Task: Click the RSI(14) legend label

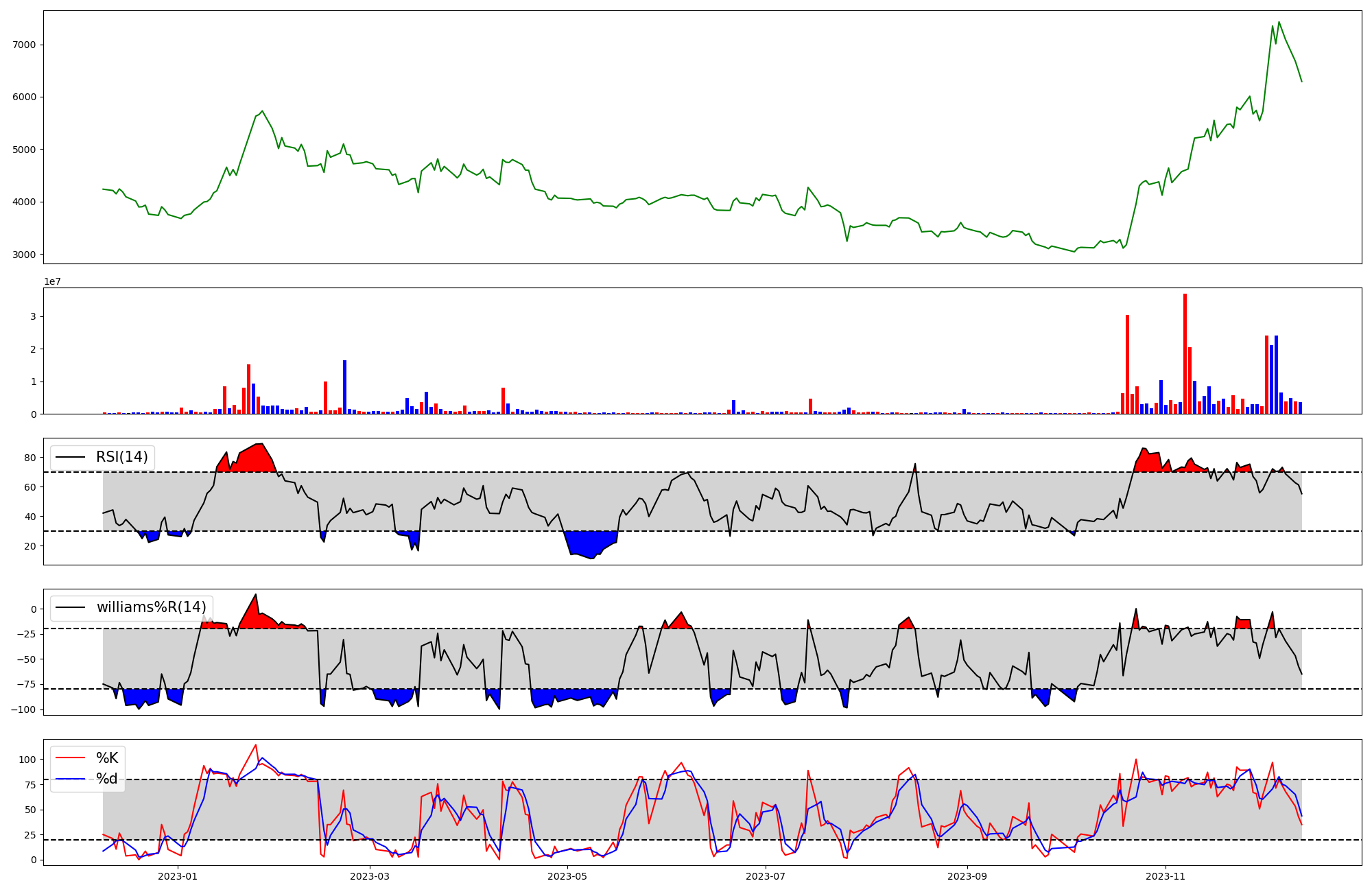Action: tap(121, 457)
